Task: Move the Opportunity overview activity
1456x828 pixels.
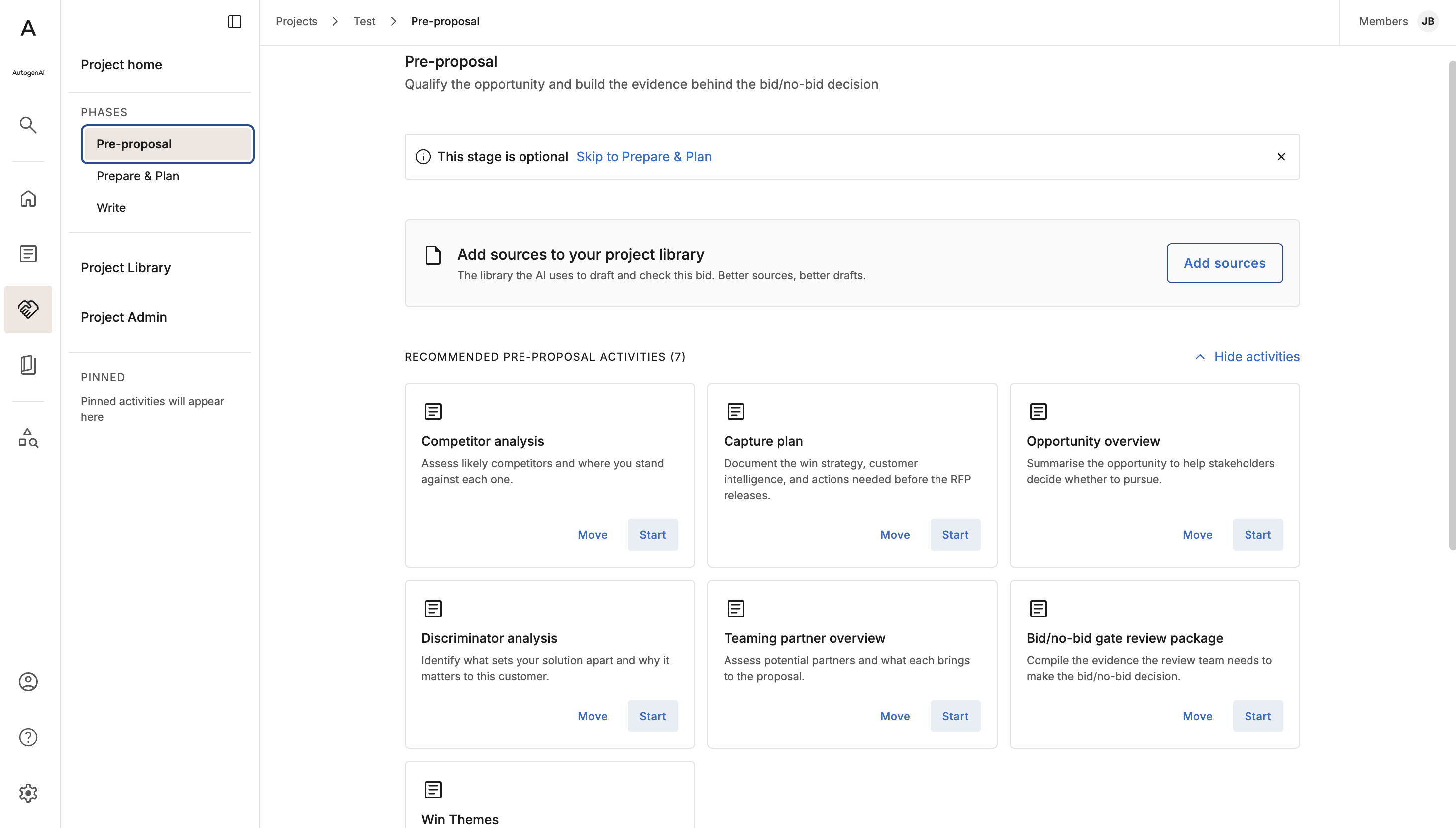Action: (x=1197, y=534)
